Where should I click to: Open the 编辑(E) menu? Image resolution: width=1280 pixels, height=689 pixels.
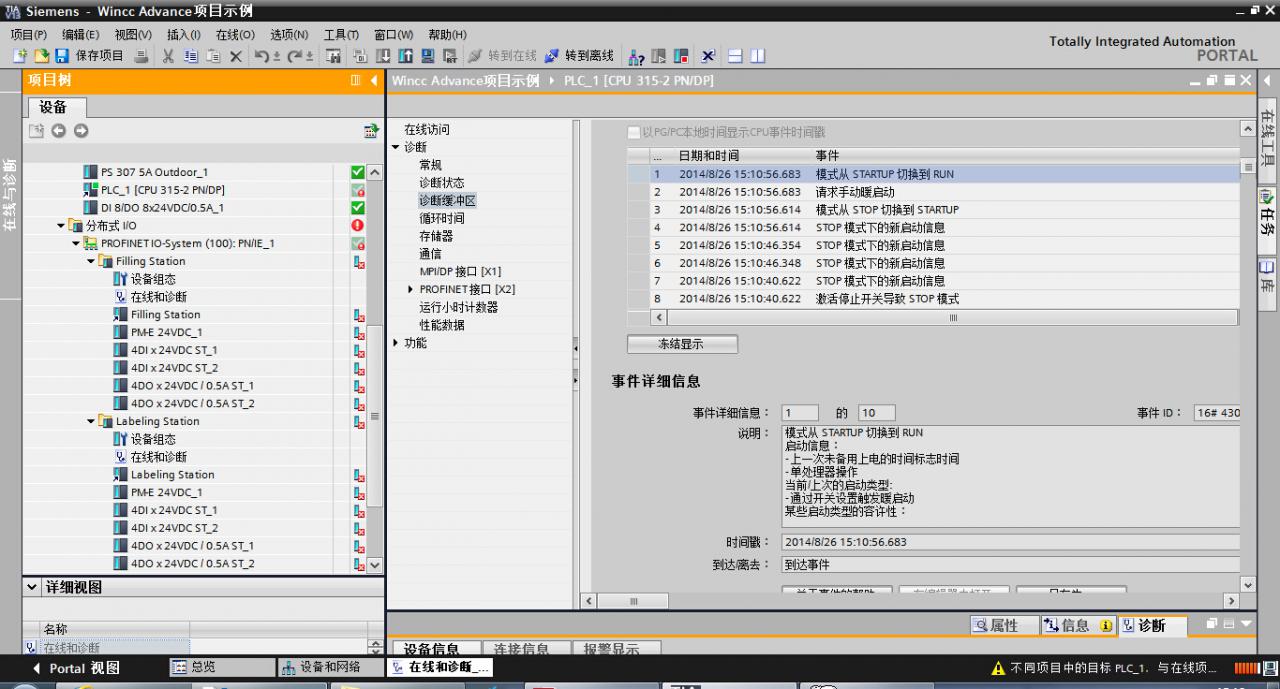tap(81, 34)
